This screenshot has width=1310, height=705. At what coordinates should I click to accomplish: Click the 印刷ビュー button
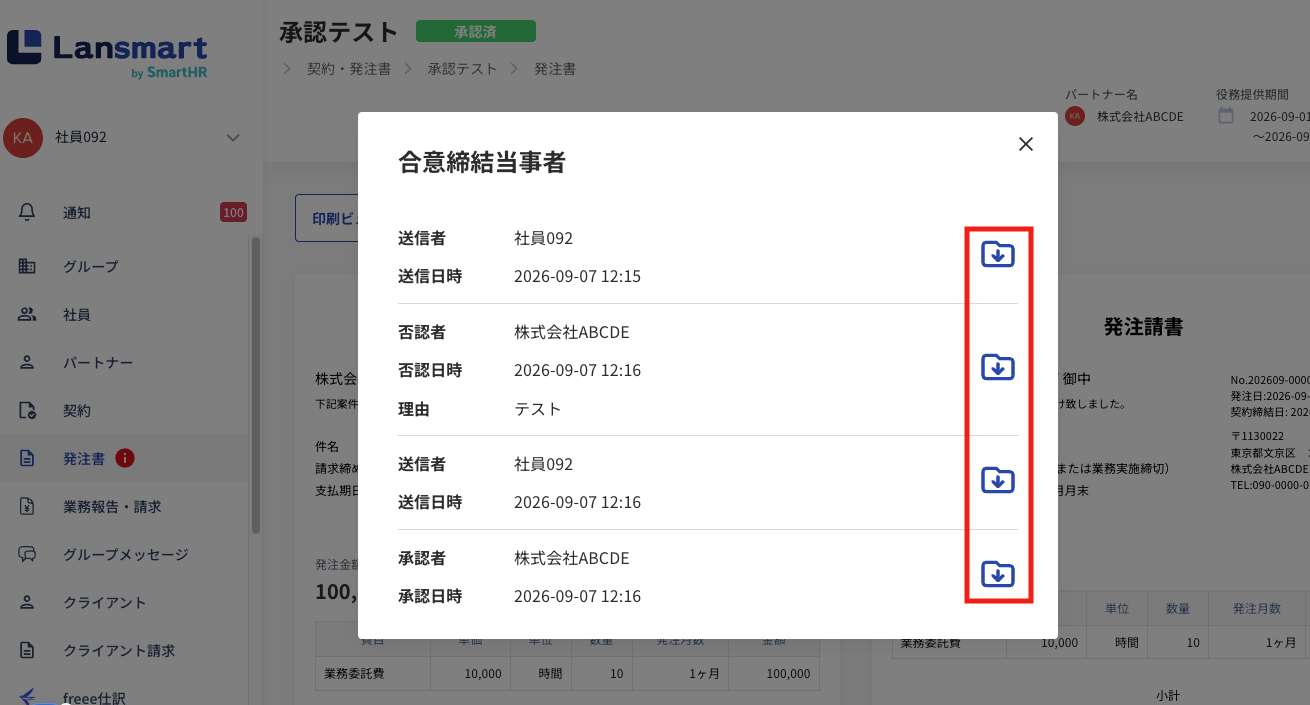tap(327, 218)
